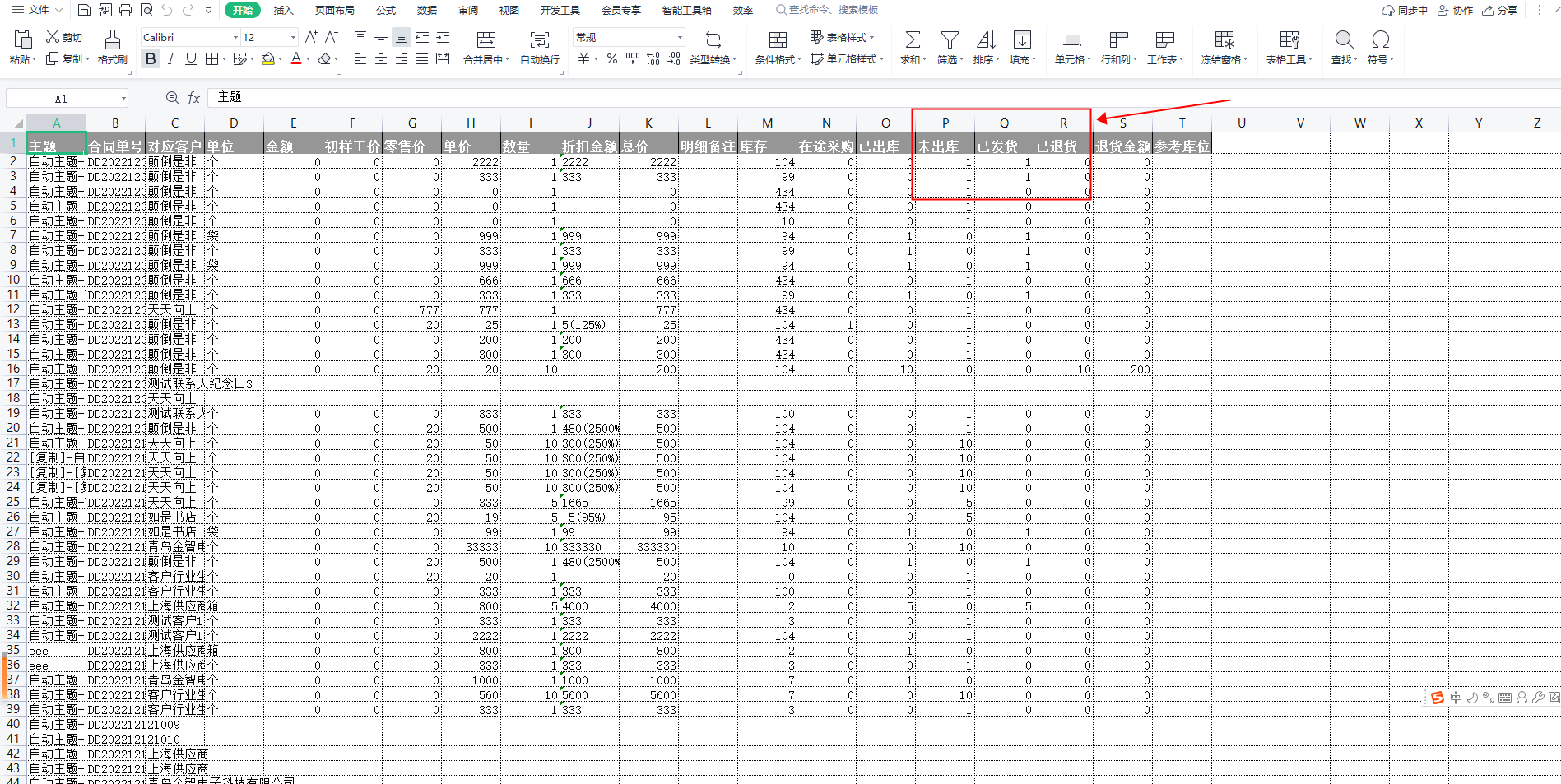Switch to the 开发工具 (Developer) tab
Viewport: 1561px width, 784px height.
[560, 10]
